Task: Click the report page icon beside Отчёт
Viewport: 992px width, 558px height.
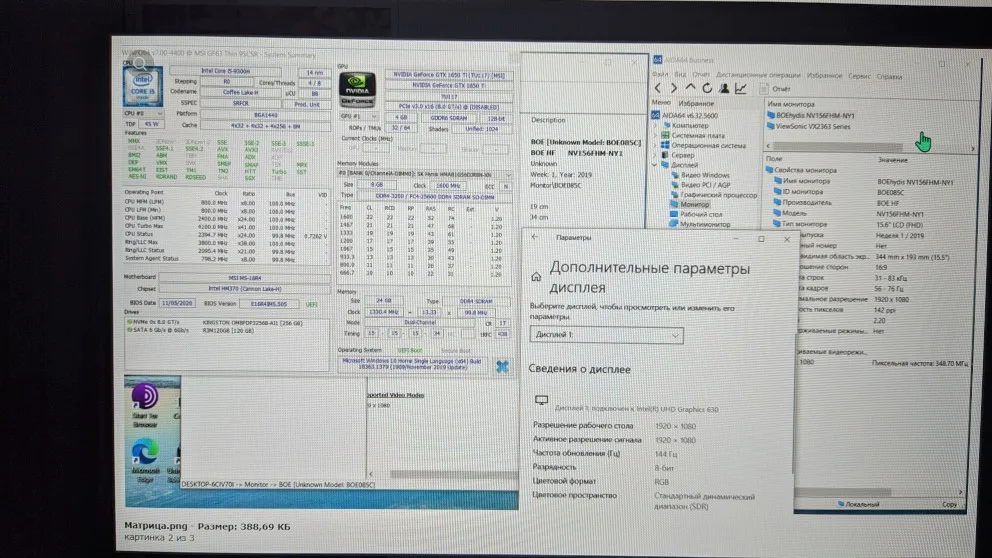Action: (764, 89)
